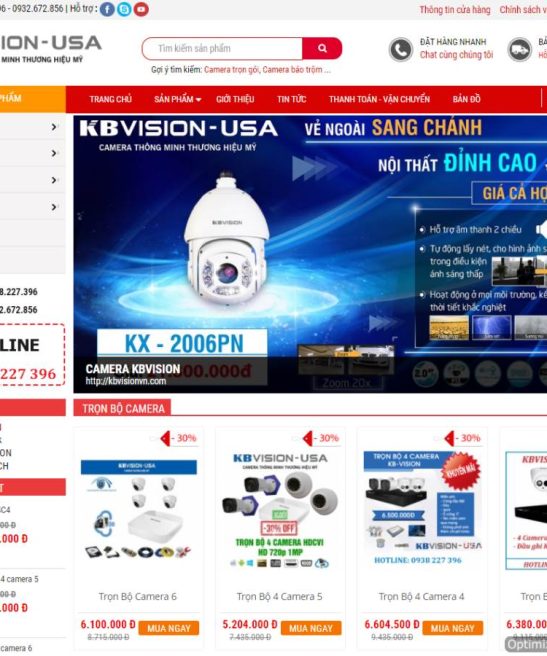This screenshot has width=547, height=656.
Task: Open the Giới thiệu menu item
Action: [x=235, y=99]
